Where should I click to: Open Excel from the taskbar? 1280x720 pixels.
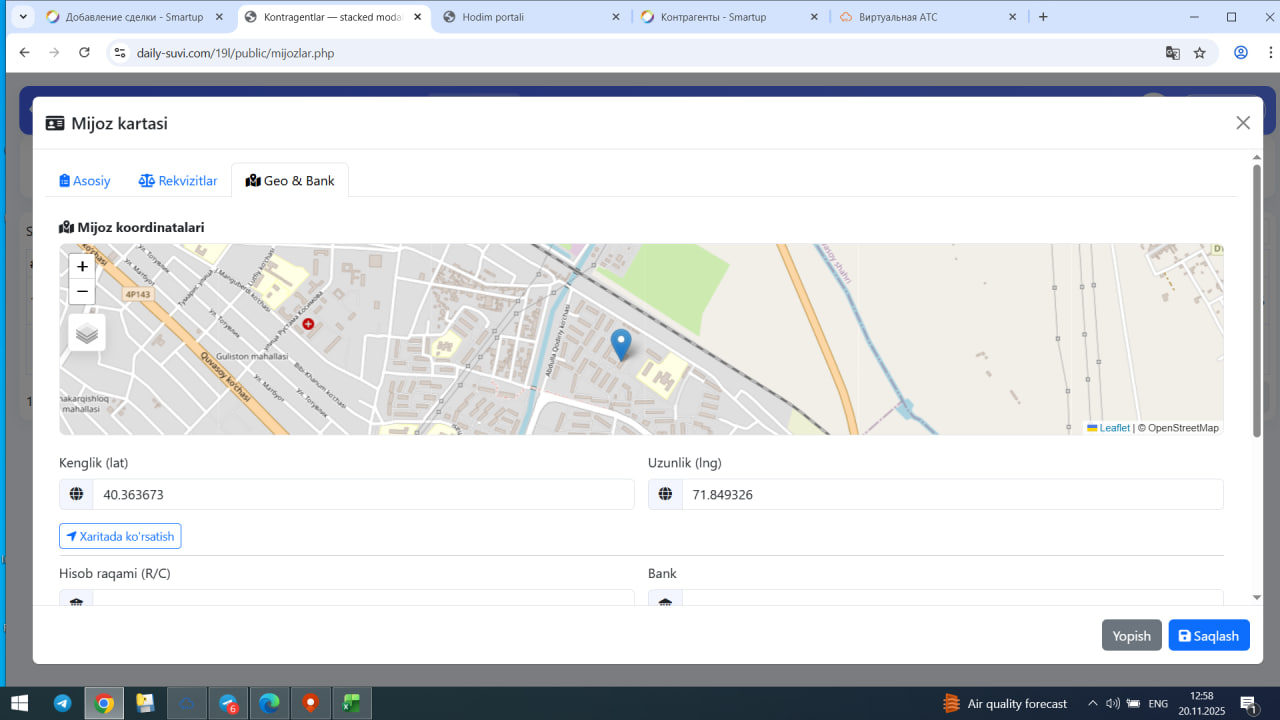(x=352, y=703)
